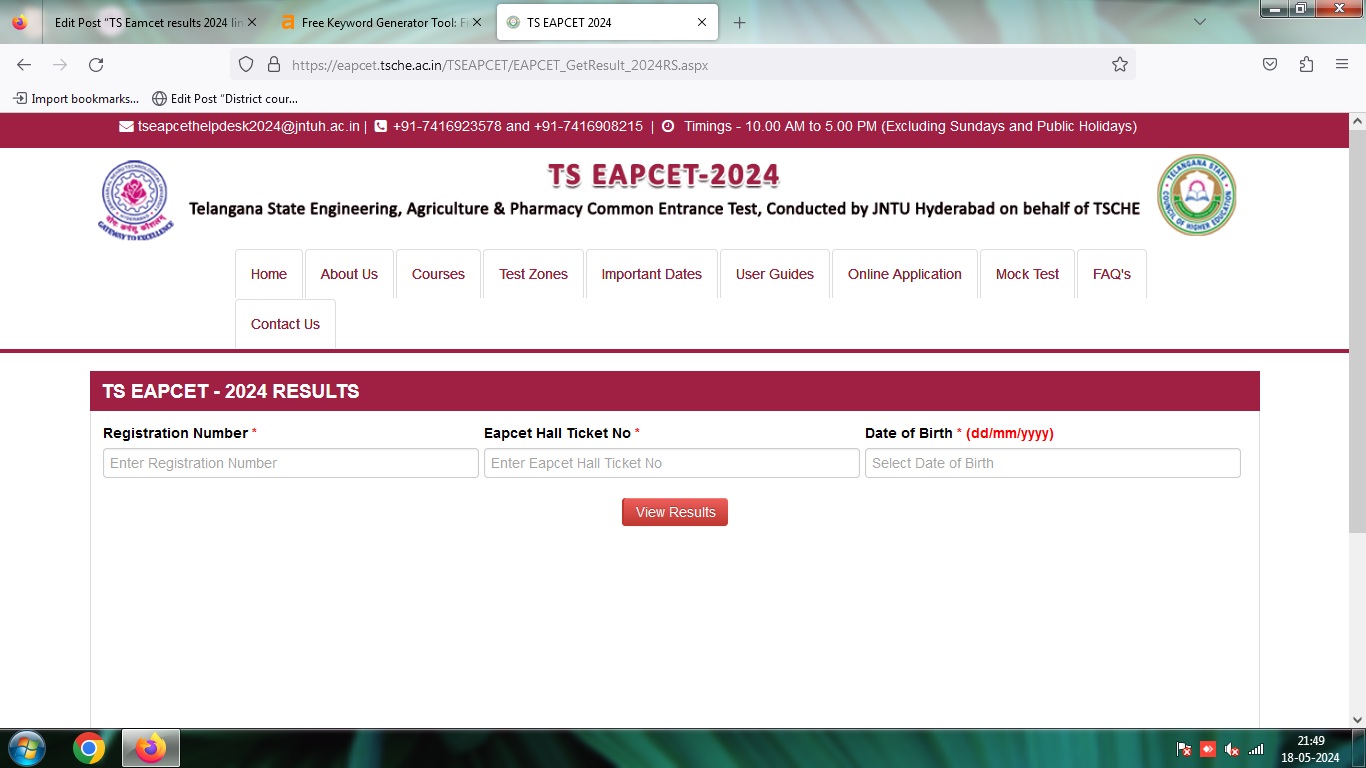
Task: Click the Registration Number input field
Action: click(291, 463)
